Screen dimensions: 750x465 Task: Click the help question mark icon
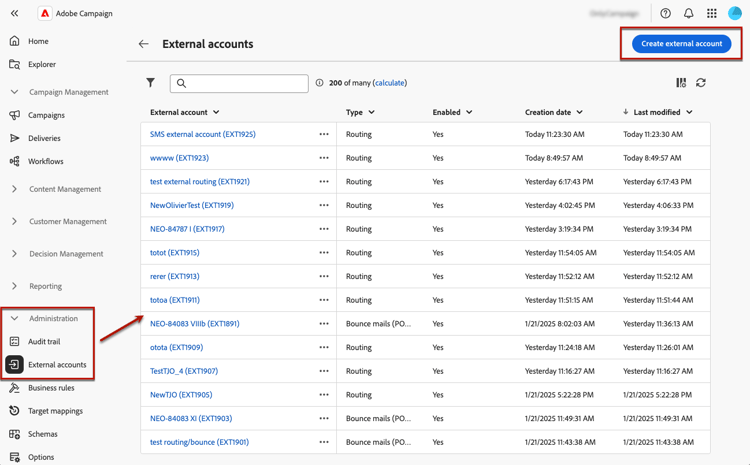click(x=665, y=14)
